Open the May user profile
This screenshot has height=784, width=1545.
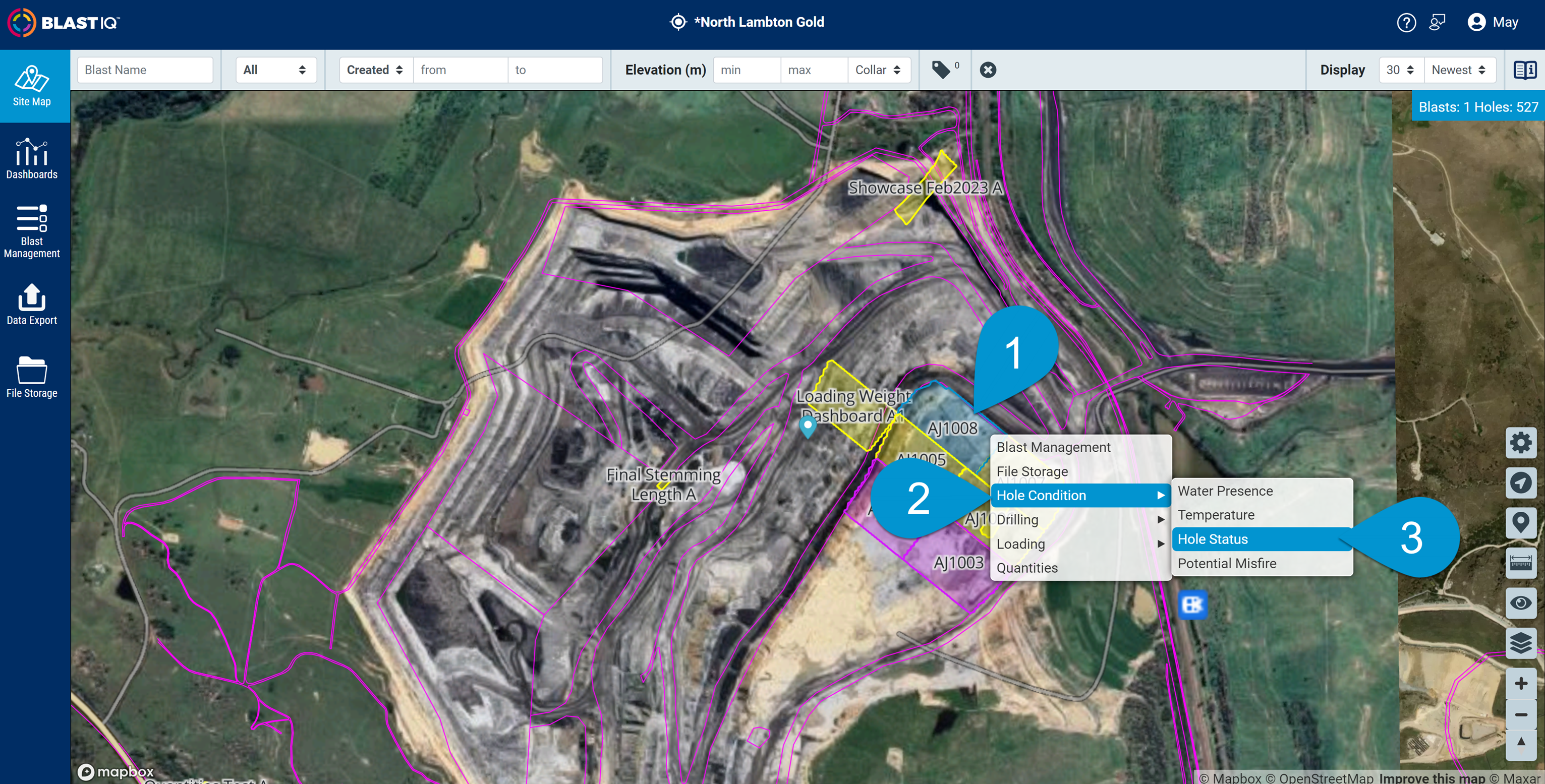point(1492,23)
